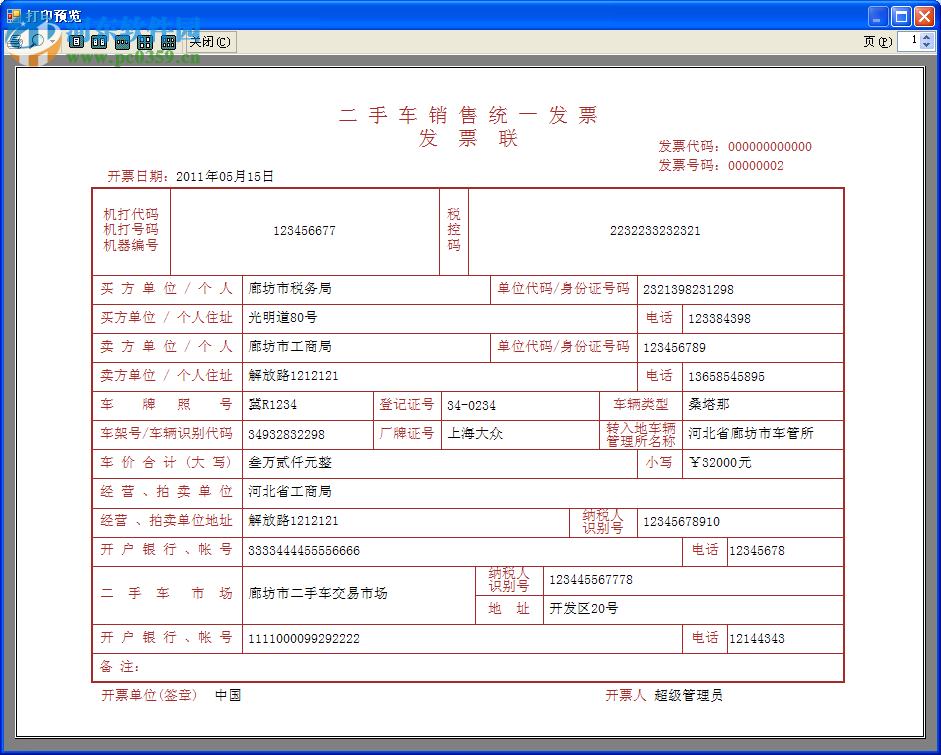
Task: Click VIN value 34932832298
Action: (x=286, y=435)
